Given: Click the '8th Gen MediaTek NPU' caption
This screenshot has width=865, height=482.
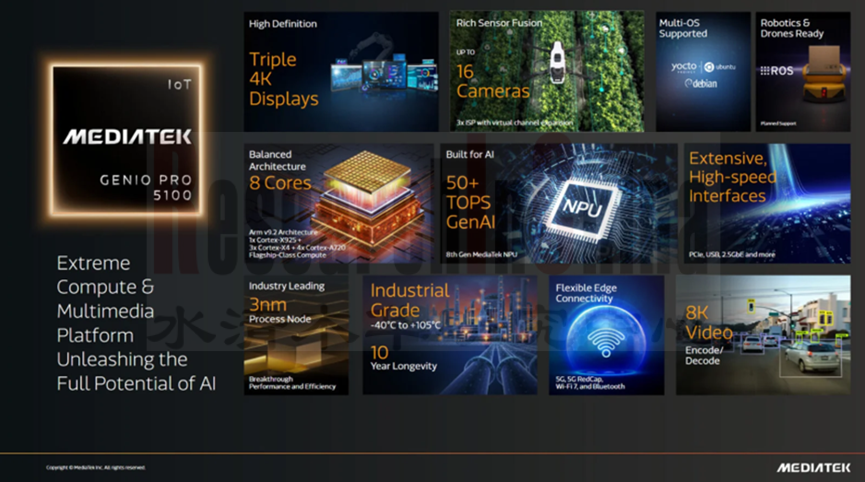Looking at the screenshot, I should (x=481, y=255).
